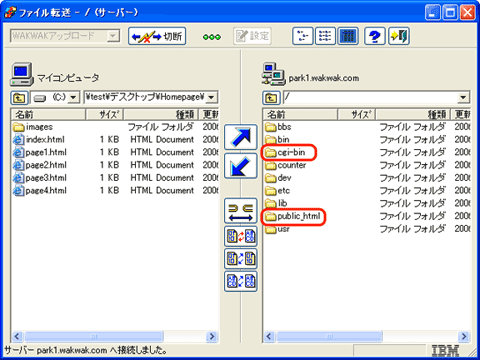
Task: Sort server list by サイズ column
Action: click(x=357, y=115)
